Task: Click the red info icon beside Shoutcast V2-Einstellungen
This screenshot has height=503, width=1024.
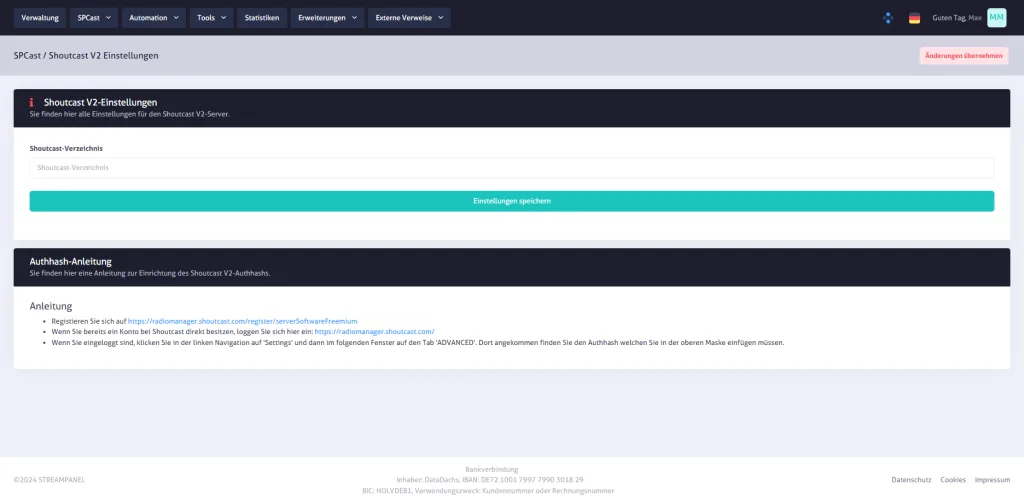Action: point(32,102)
